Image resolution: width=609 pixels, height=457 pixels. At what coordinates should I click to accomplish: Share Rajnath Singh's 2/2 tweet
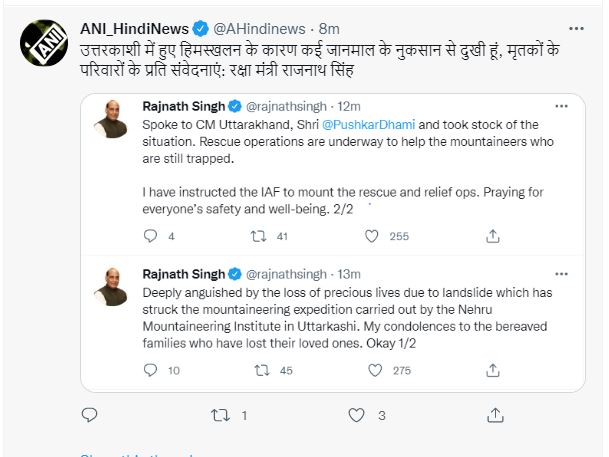(x=492, y=237)
